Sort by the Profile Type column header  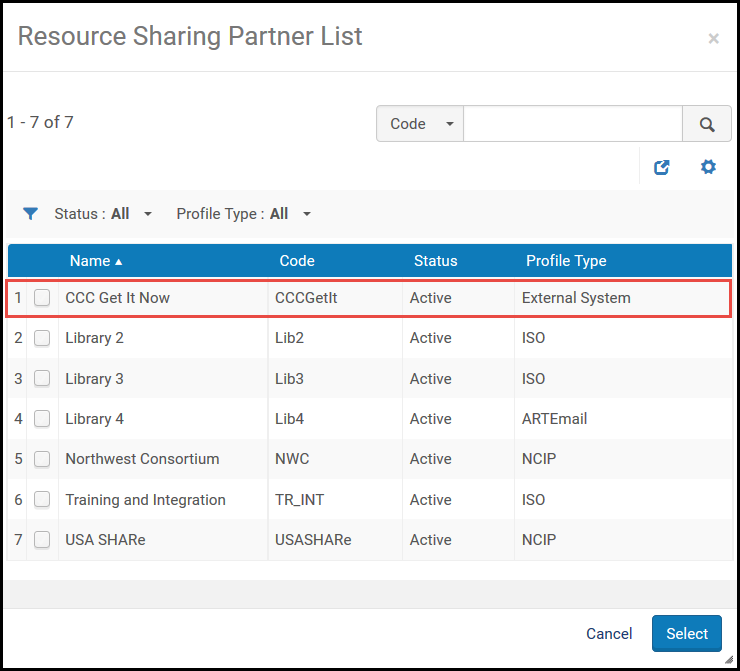(x=566, y=260)
